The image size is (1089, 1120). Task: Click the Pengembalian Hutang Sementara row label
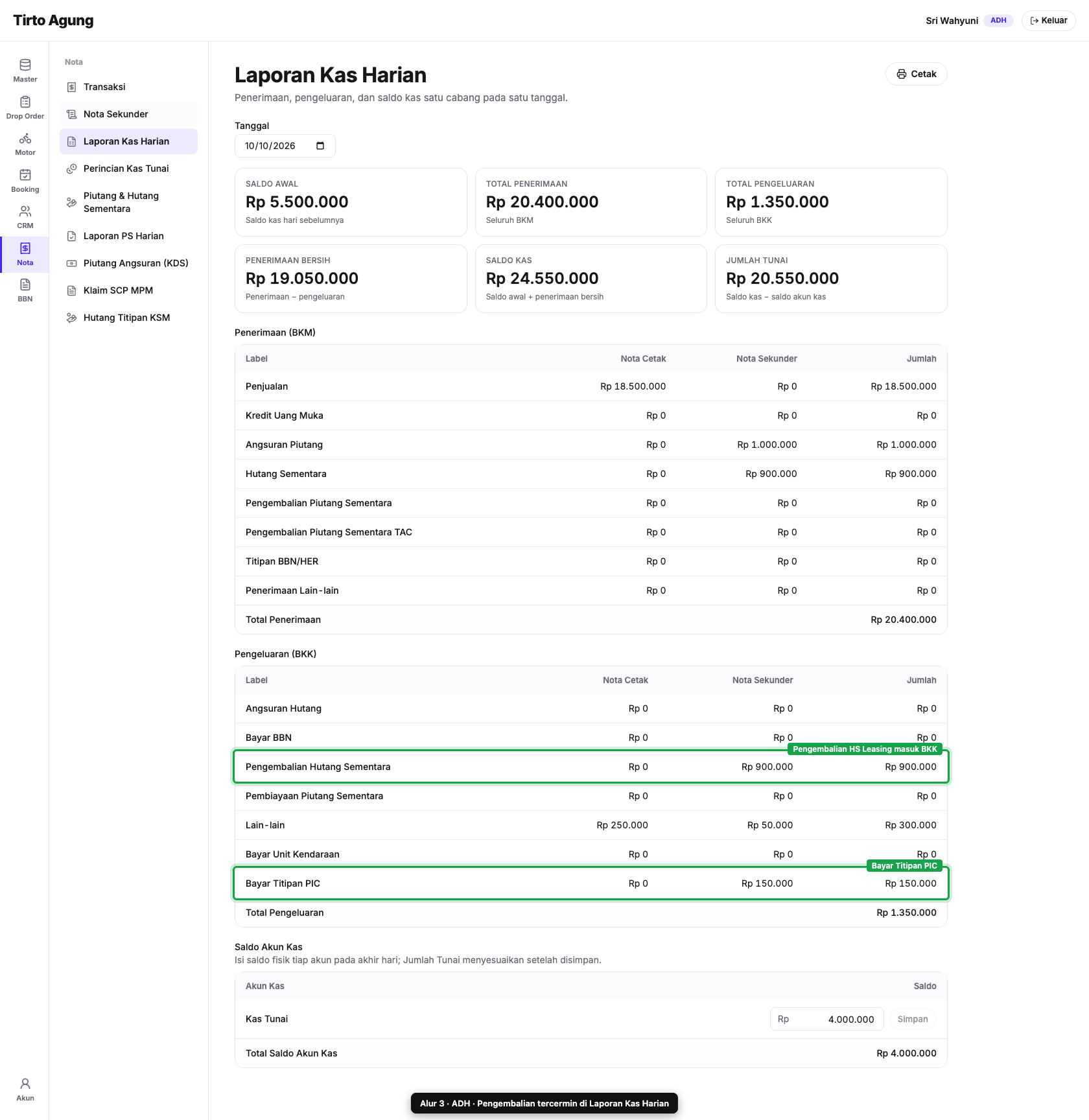[318, 767]
